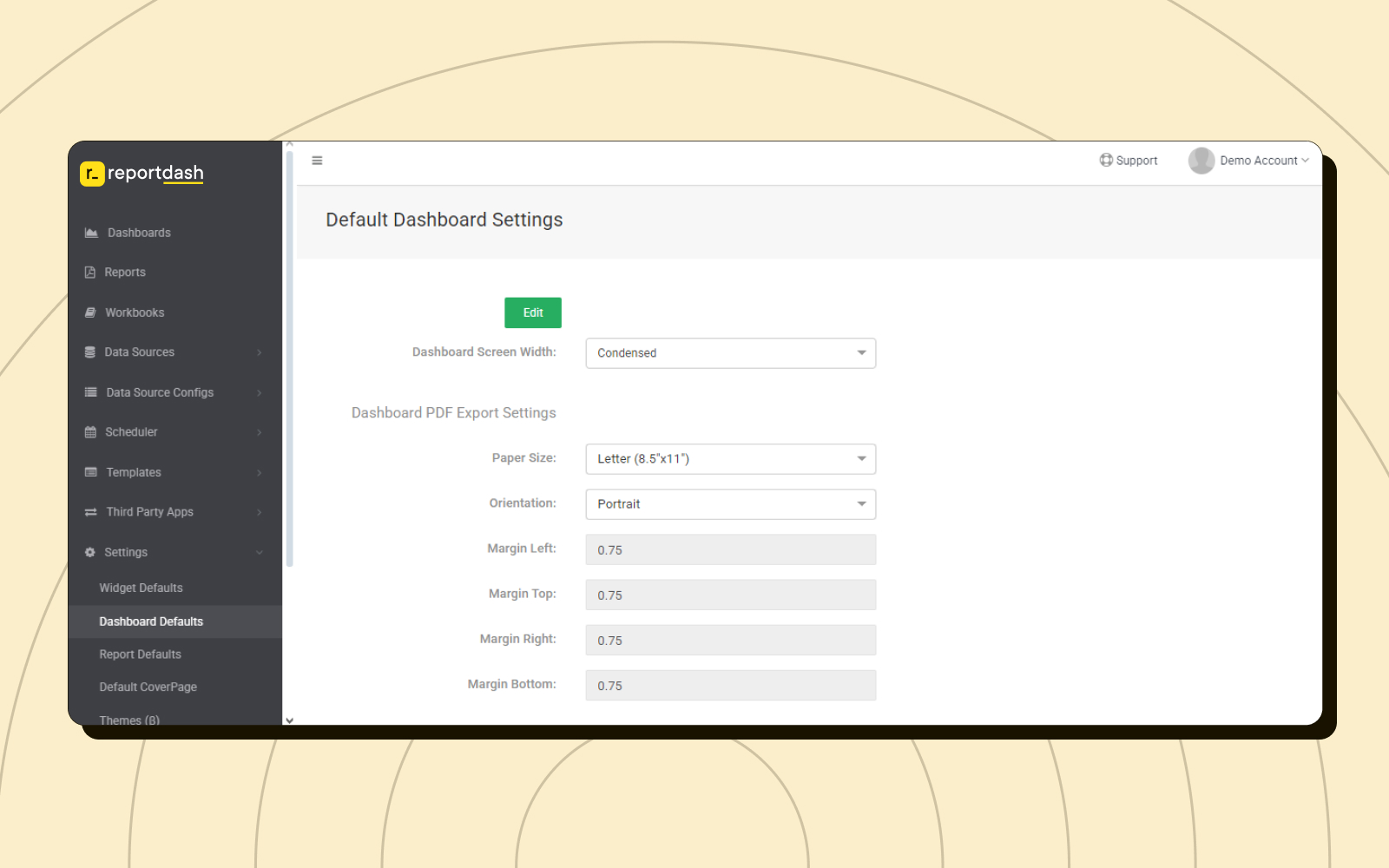The width and height of the screenshot is (1389, 868).
Task: Click the Default Dashboard Settings heading
Action: tap(444, 220)
